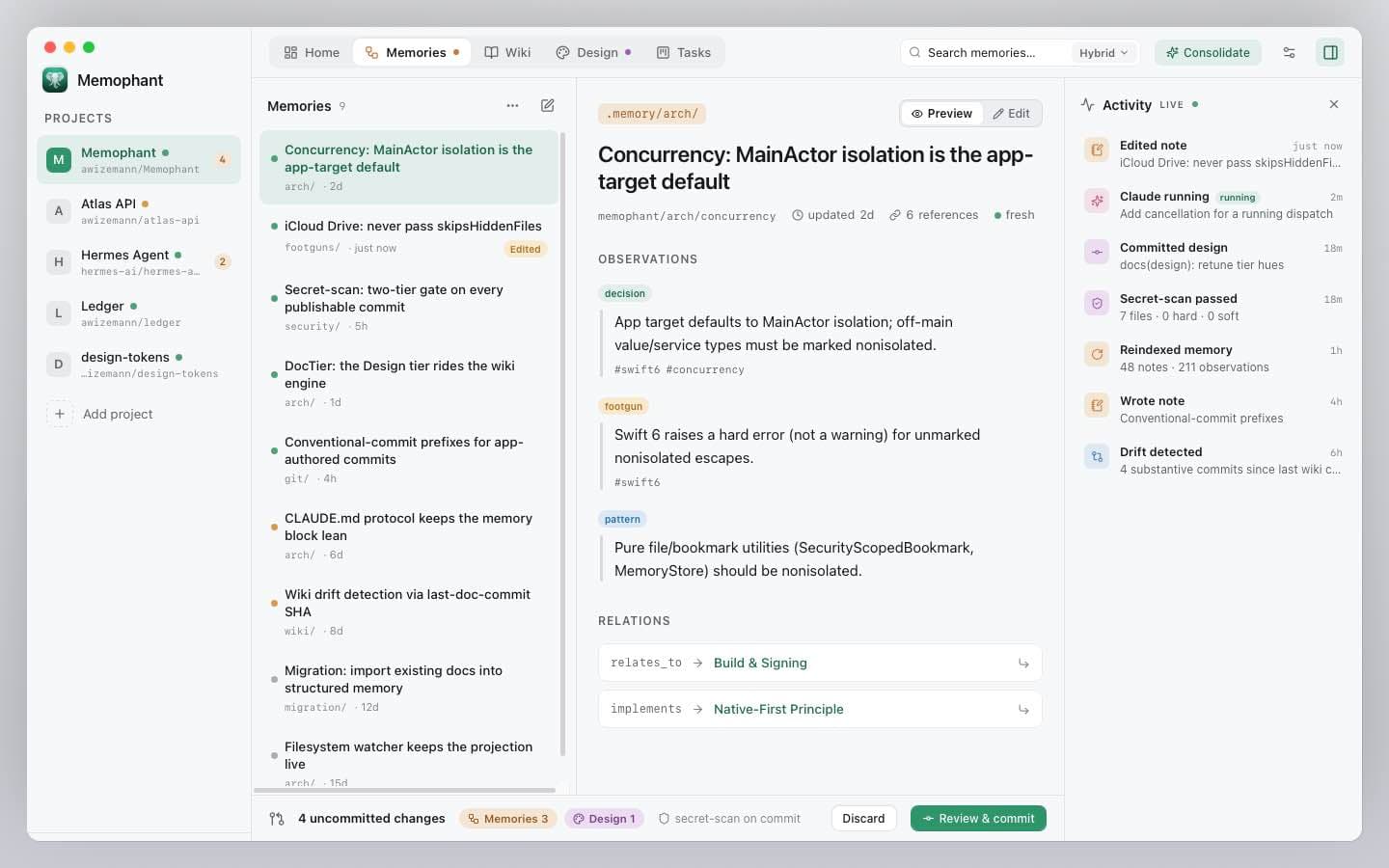
Task: Select DocTier Design tier memory
Action: (x=409, y=383)
